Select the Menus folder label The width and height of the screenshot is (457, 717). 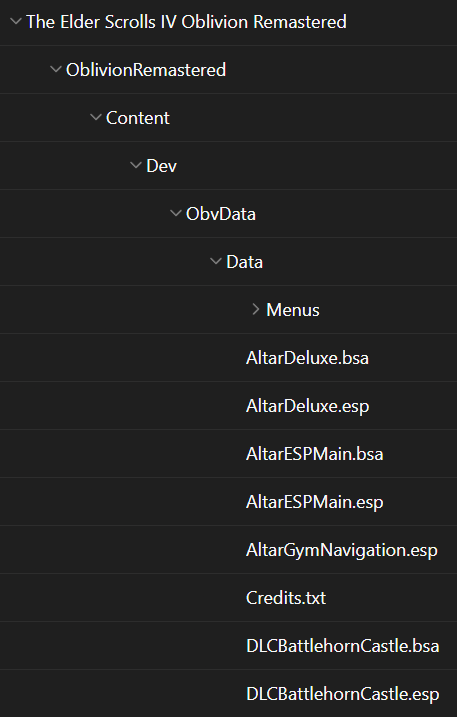pos(293,310)
